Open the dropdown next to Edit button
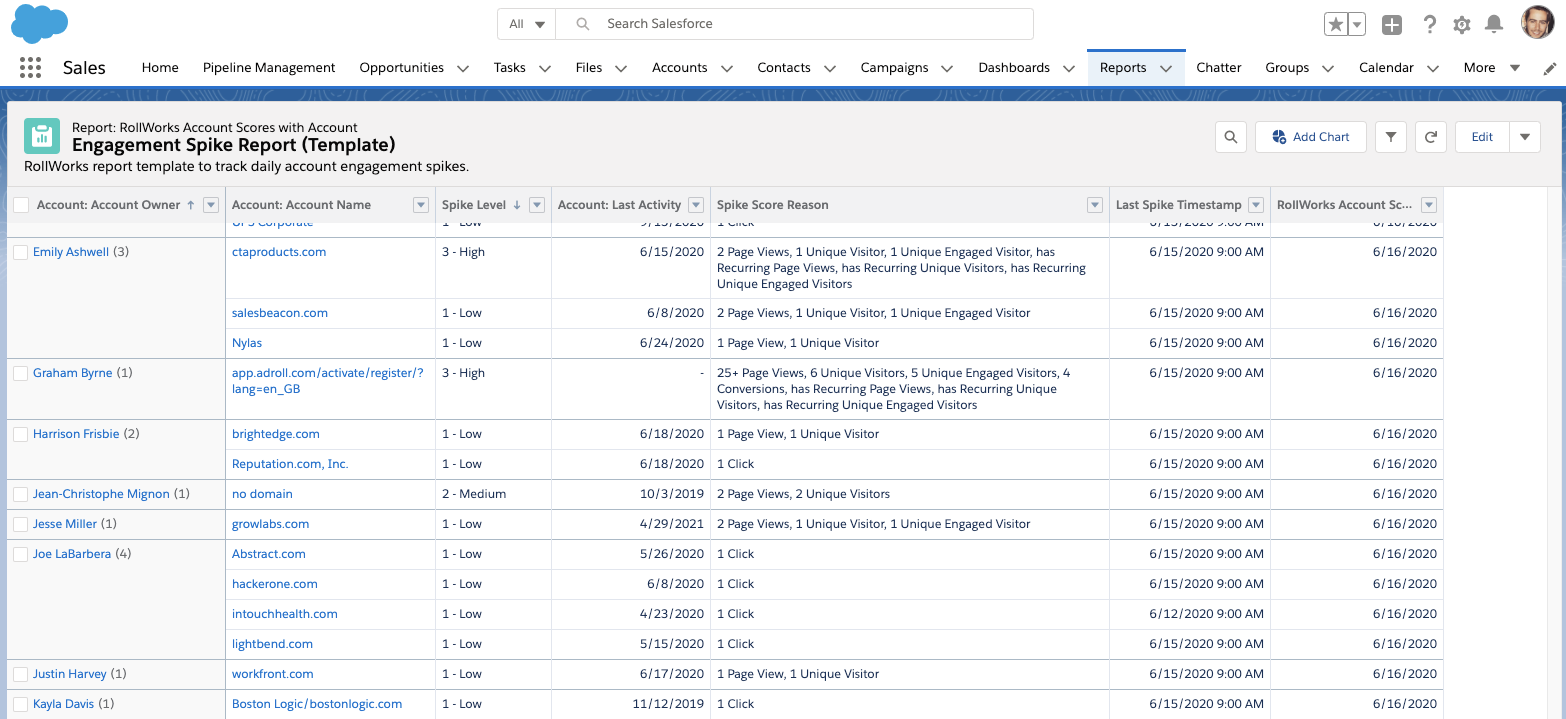Image resolution: width=1566 pixels, height=719 pixels. tap(1525, 137)
